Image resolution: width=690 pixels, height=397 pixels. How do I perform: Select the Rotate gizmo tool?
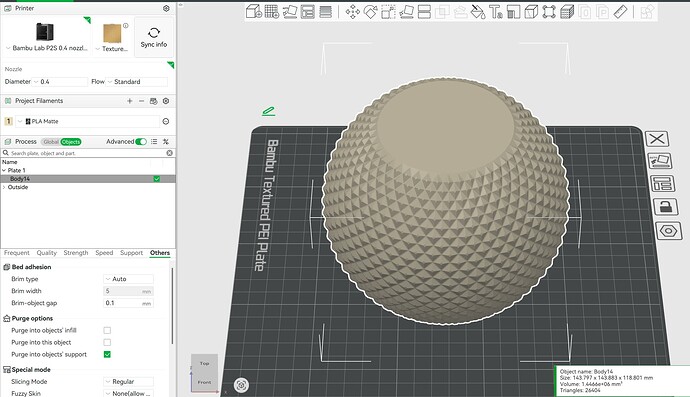[371, 12]
